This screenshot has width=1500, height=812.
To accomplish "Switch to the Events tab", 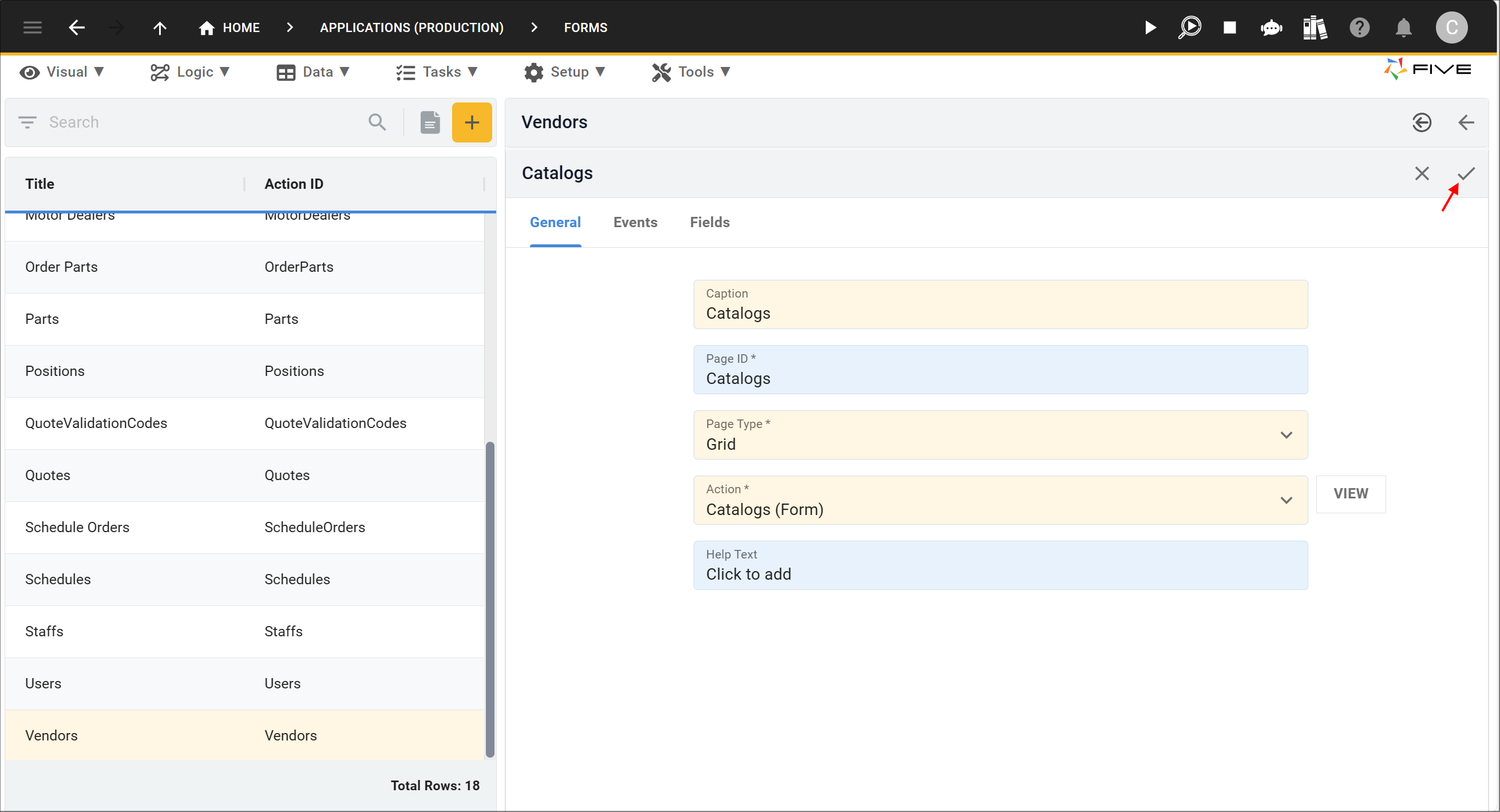I will click(635, 223).
